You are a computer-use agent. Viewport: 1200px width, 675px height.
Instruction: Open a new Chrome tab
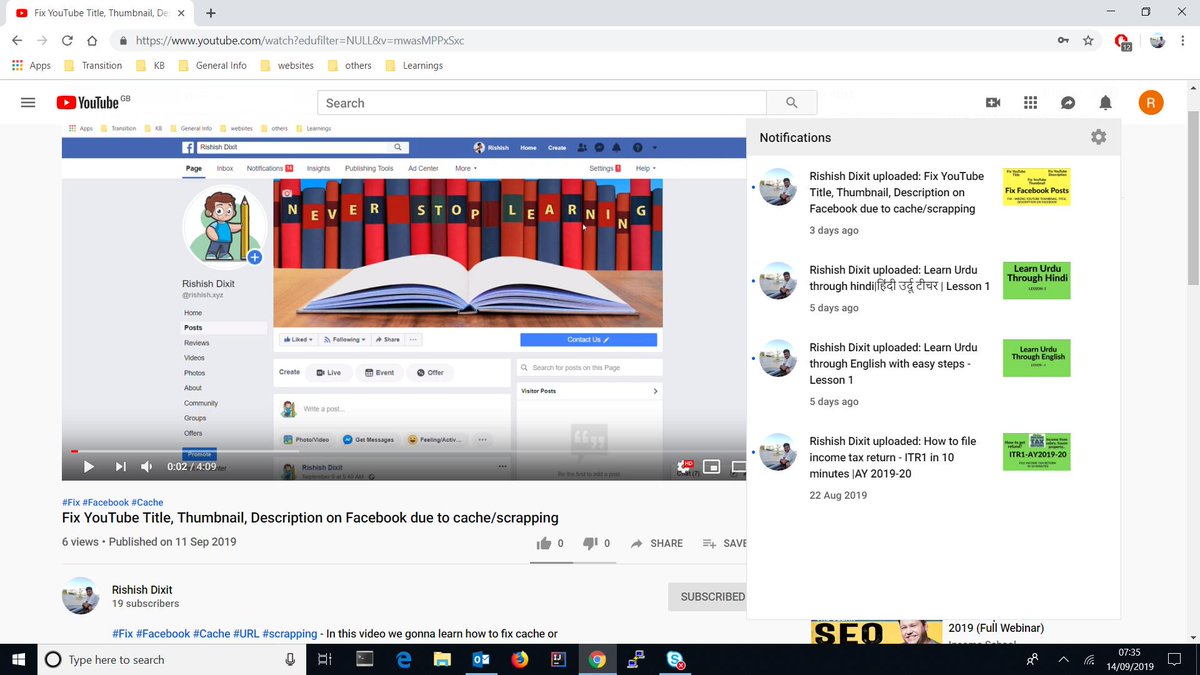tap(211, 13)
